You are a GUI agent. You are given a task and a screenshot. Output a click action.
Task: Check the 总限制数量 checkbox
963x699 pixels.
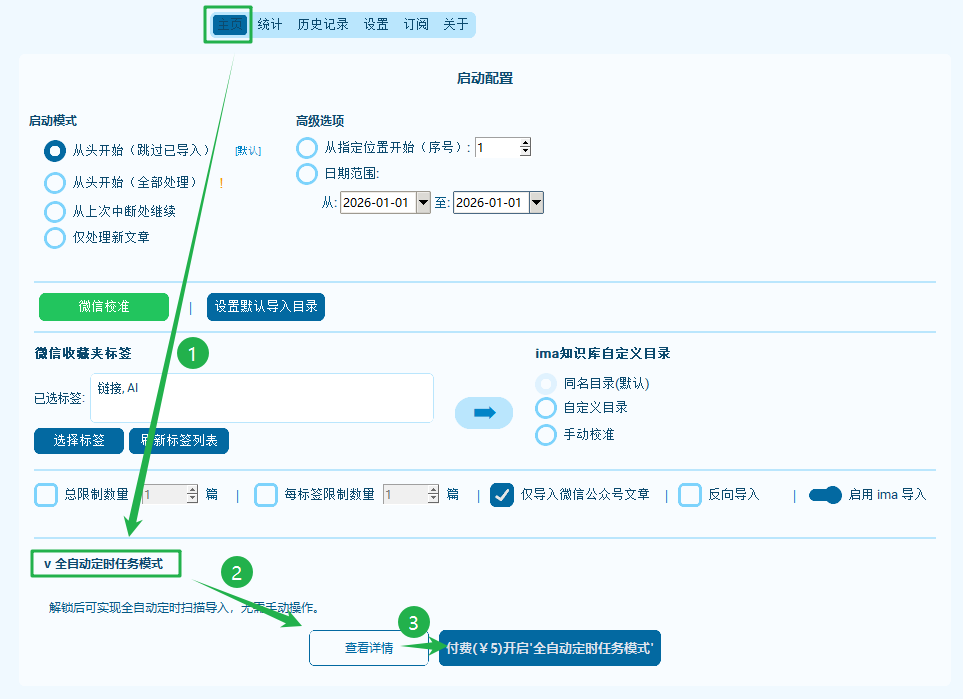pyautogui.click(x=46, y=495)
